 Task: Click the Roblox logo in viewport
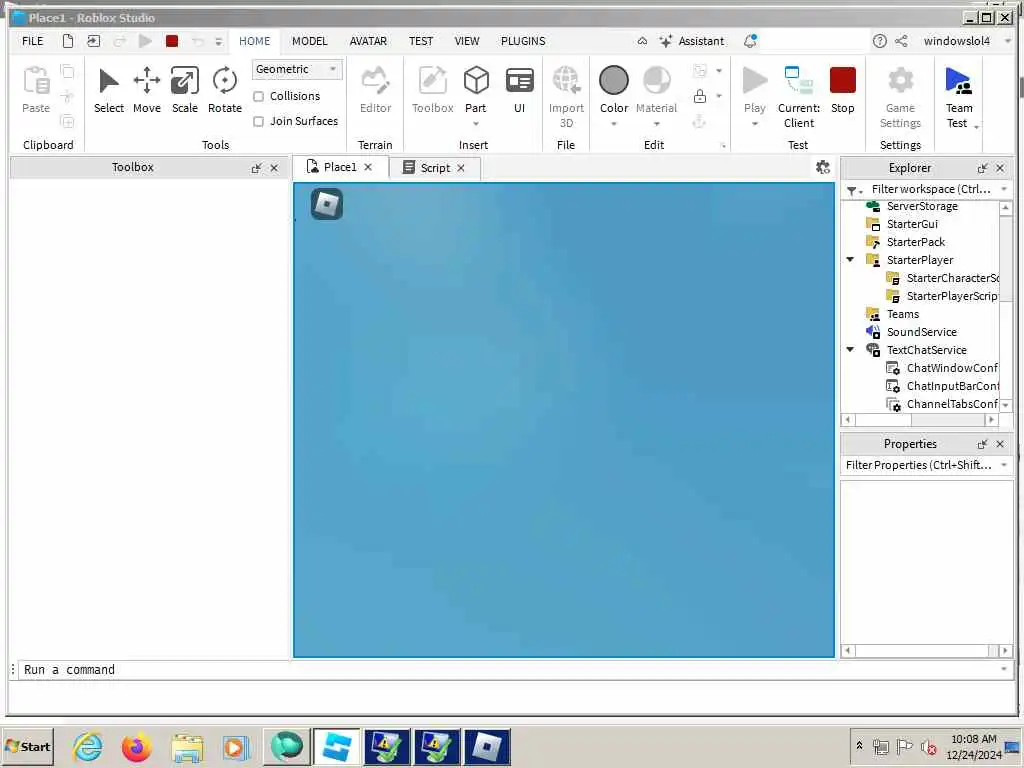click(327, 204)
